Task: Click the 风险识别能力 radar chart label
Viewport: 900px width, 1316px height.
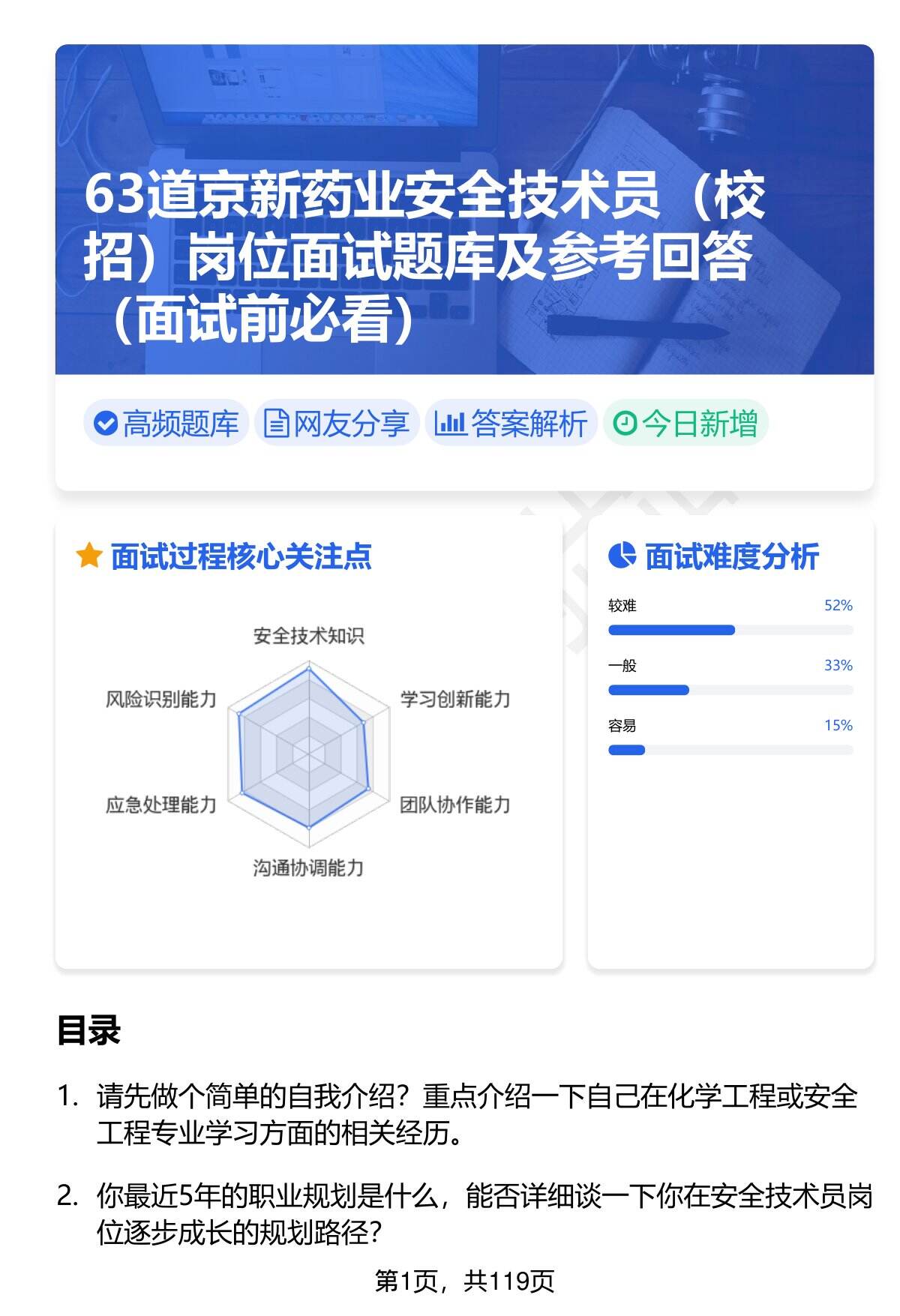Action: coord(160,699)
